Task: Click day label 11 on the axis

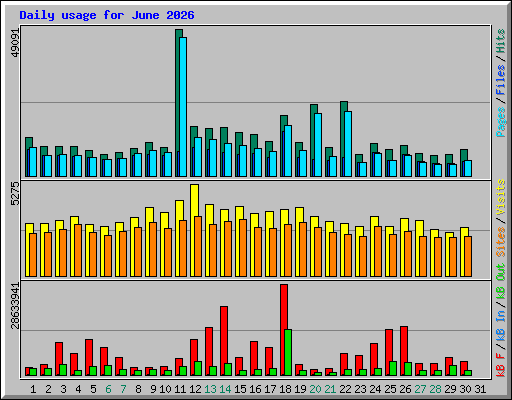Action: tap(180, 389)
